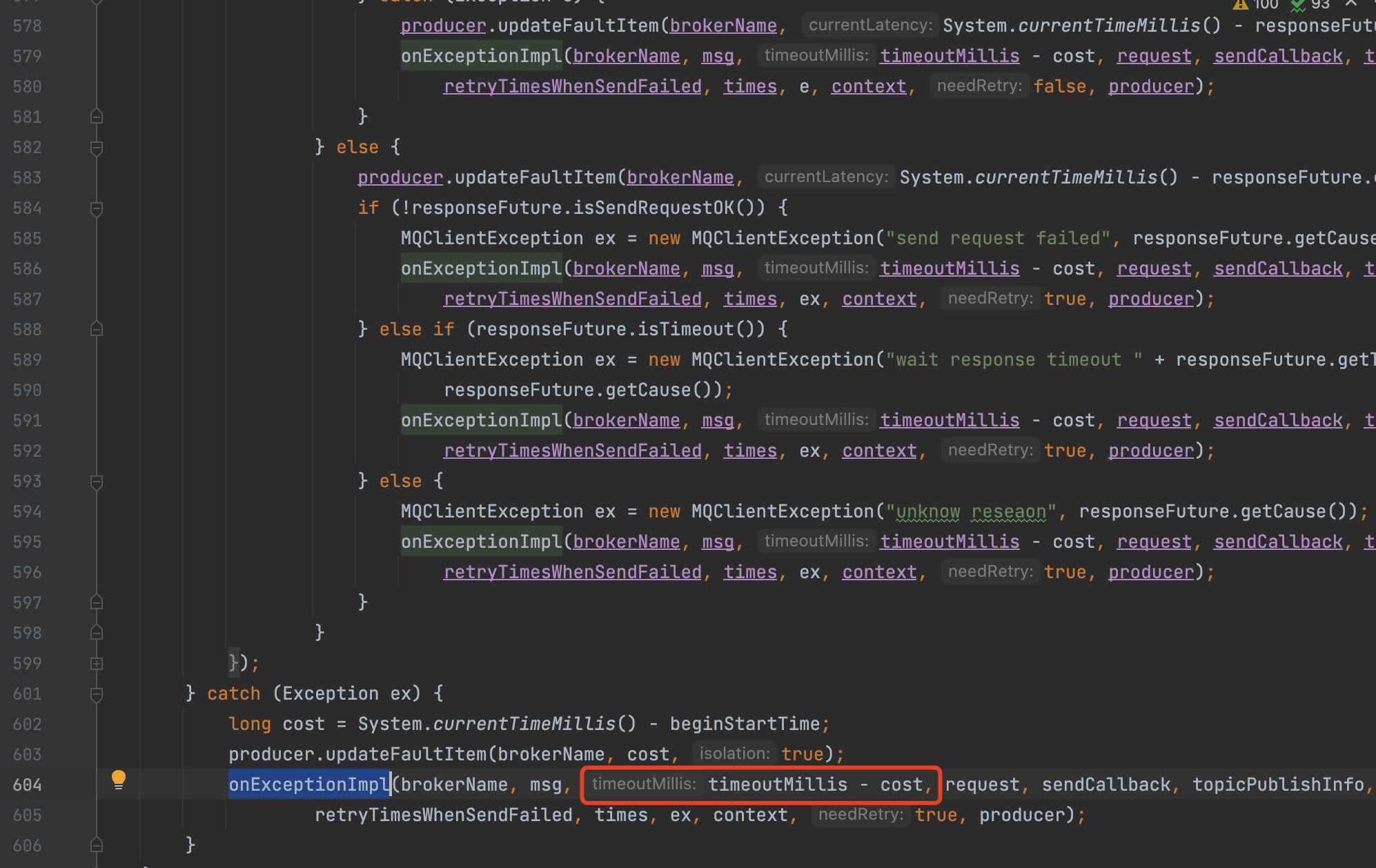Click retryTimesWhenSendFailed on line 605
The height and width of the screenshot is (868, 1376).
444,815
